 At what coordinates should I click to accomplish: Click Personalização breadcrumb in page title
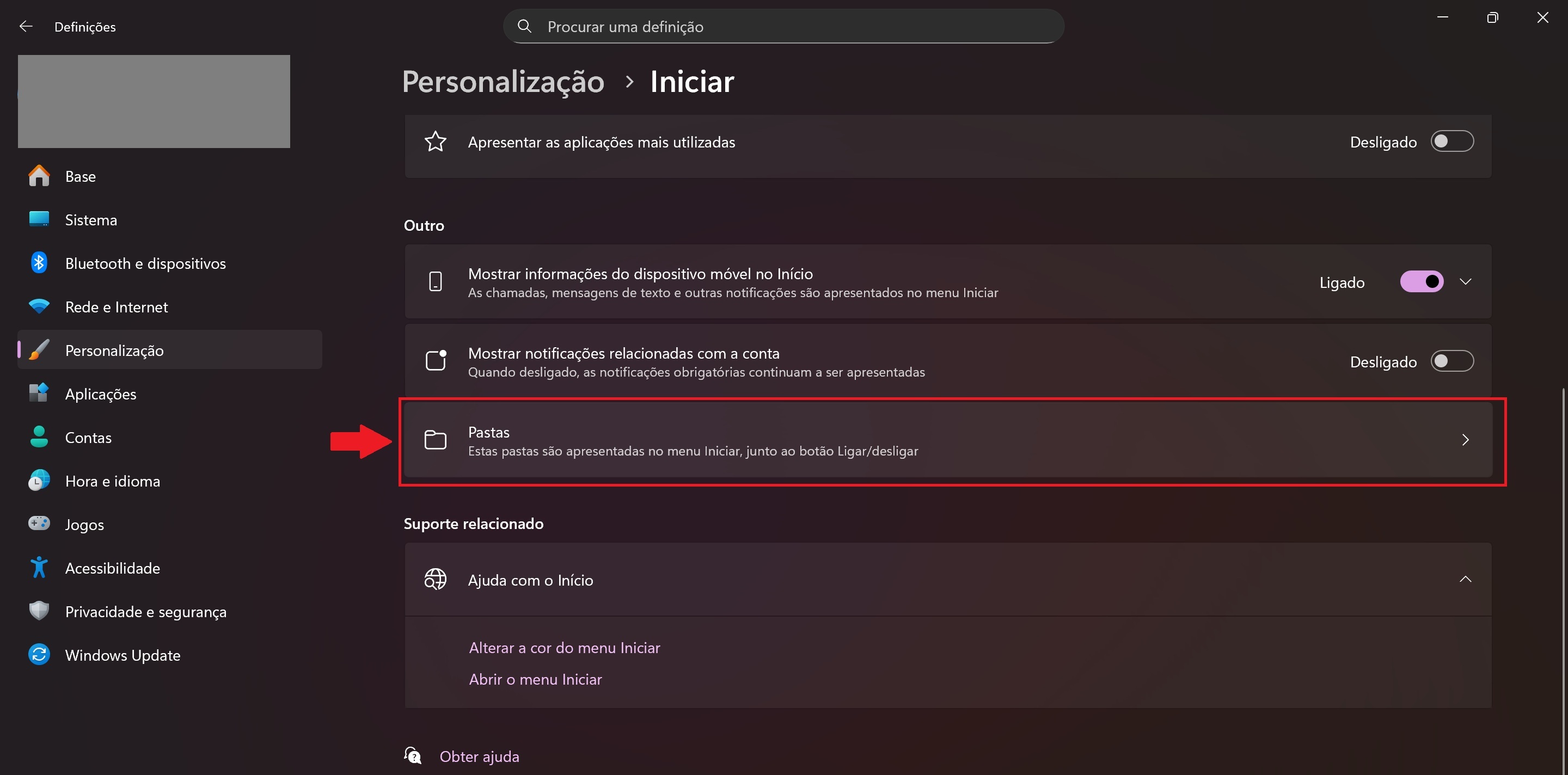[x=503, y=82]
